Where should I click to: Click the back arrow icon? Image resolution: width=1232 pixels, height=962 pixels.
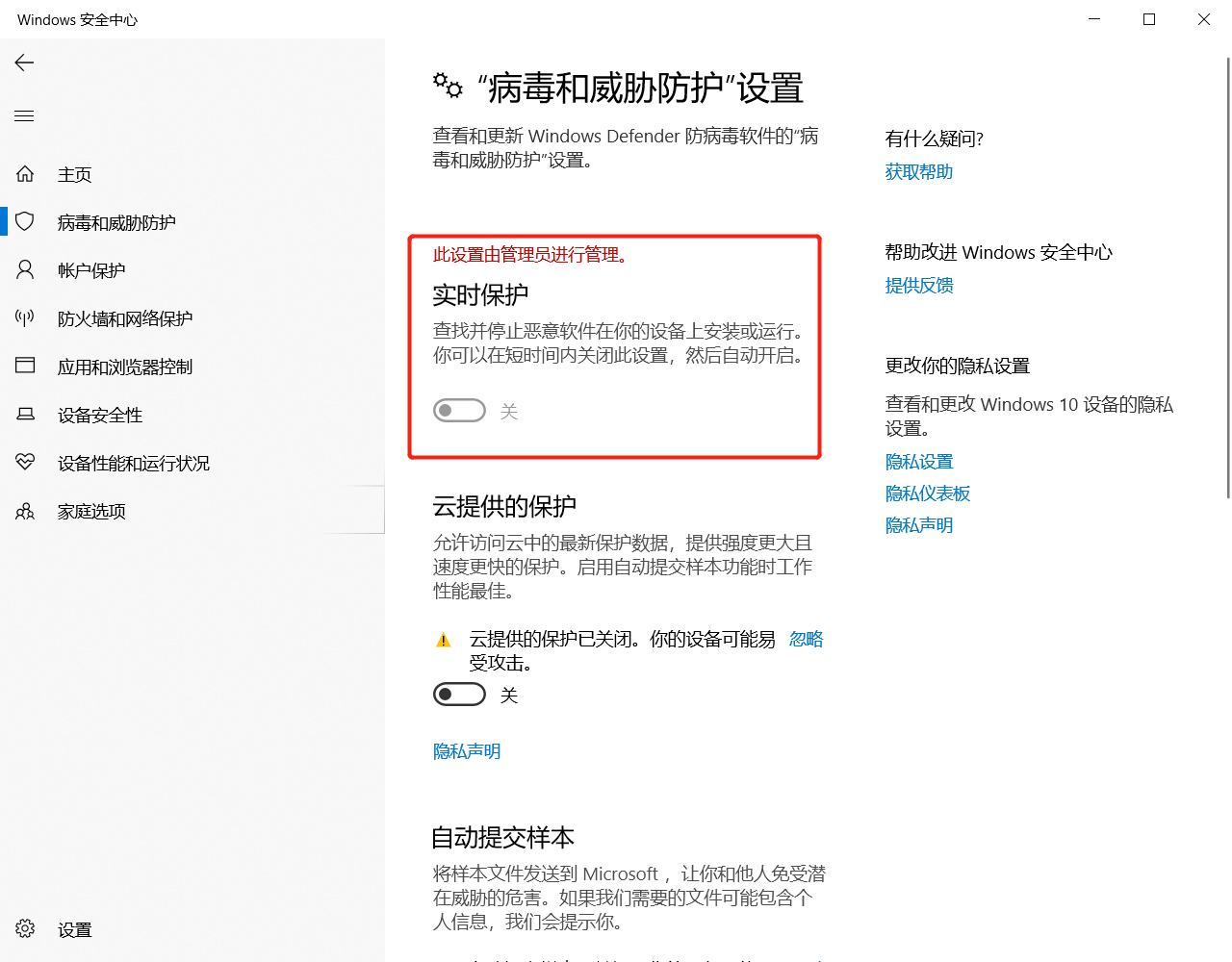pyautogui.click(x=24, y=63)
